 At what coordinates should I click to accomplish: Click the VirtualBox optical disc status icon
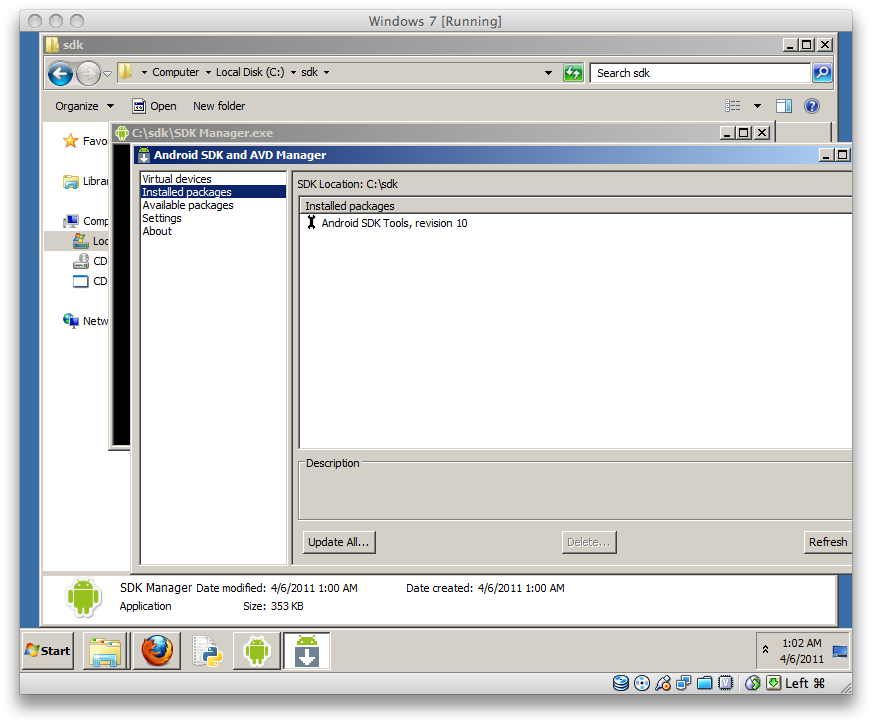point(642,683)
